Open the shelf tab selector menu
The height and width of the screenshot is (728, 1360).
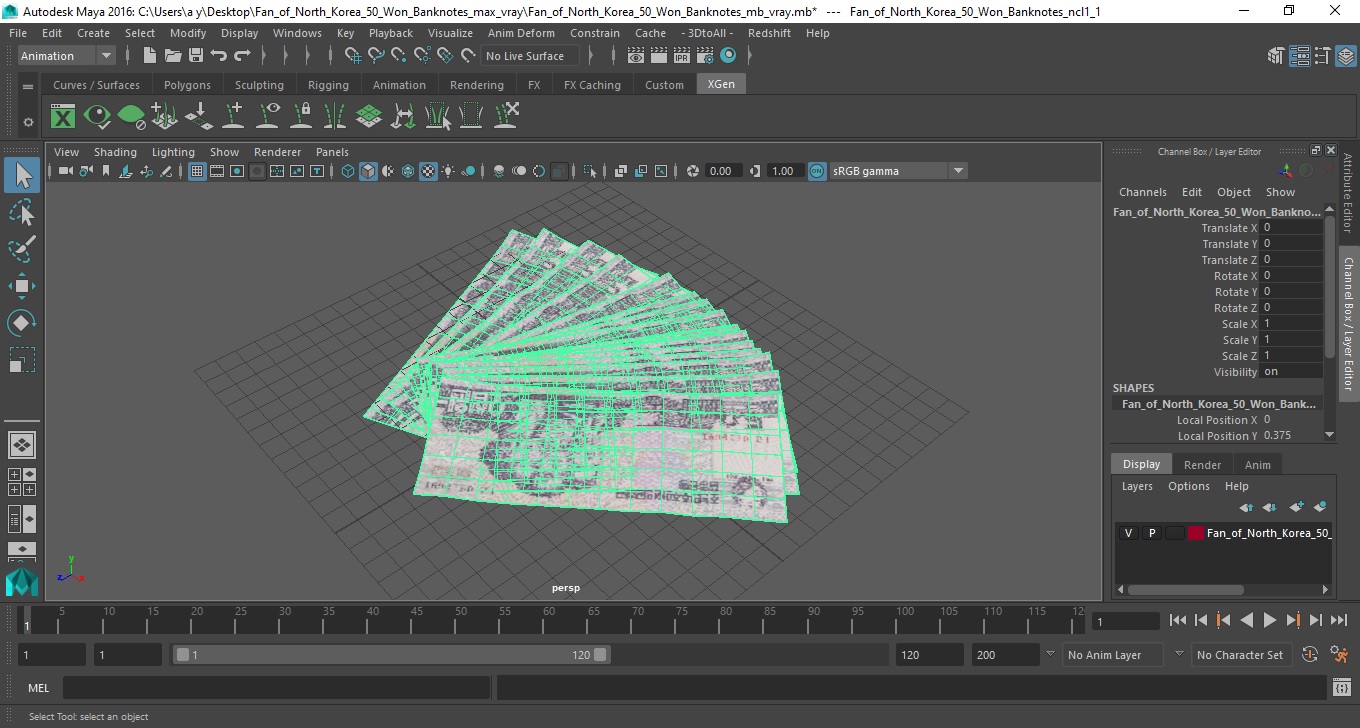point(28,87)
